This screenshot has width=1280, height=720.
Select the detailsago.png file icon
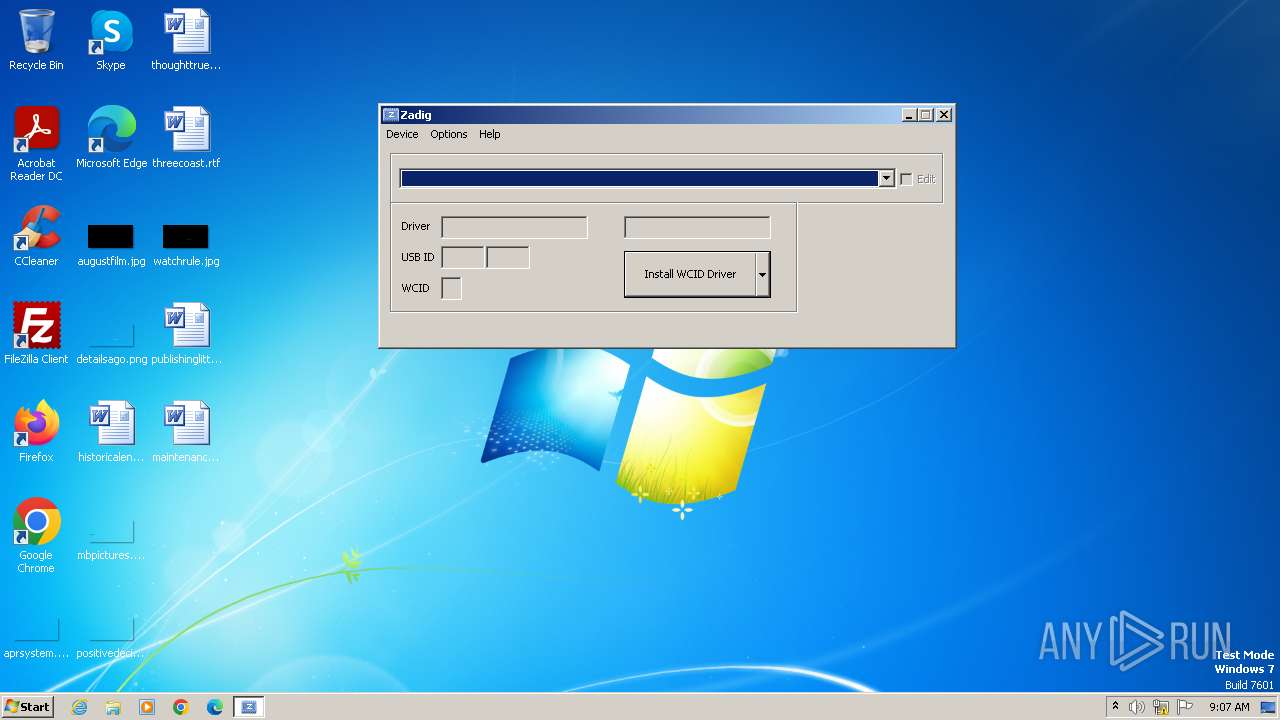111,341
